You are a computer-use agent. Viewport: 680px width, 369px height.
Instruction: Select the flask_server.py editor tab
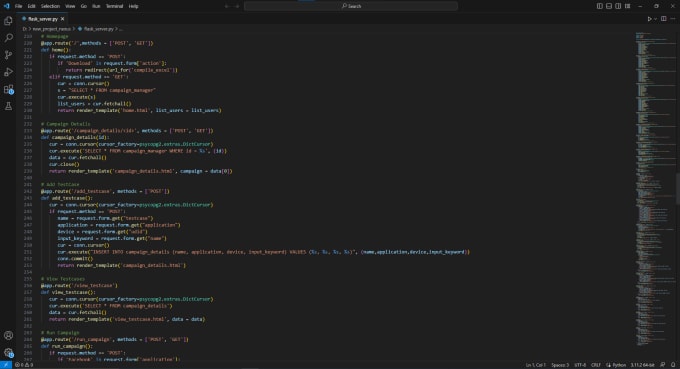(43, 19)
